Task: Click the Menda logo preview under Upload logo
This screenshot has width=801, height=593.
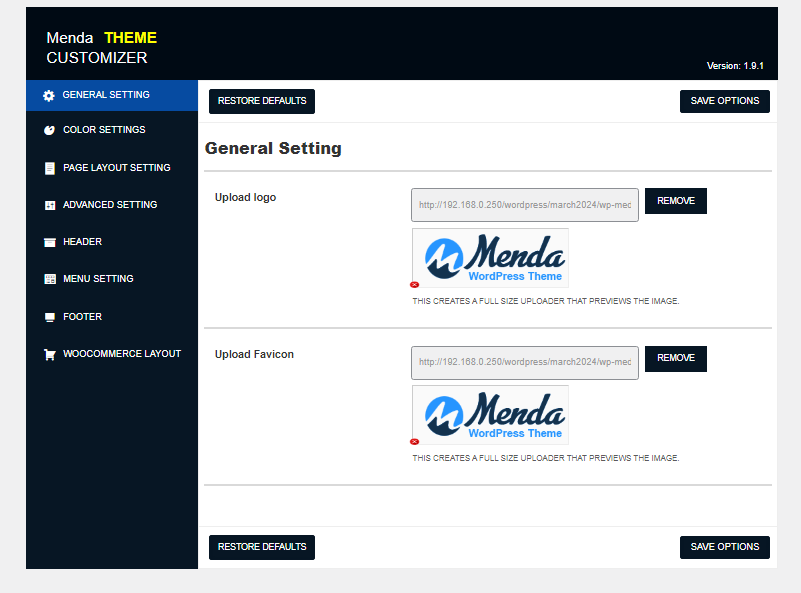Action: coord(491,258)
